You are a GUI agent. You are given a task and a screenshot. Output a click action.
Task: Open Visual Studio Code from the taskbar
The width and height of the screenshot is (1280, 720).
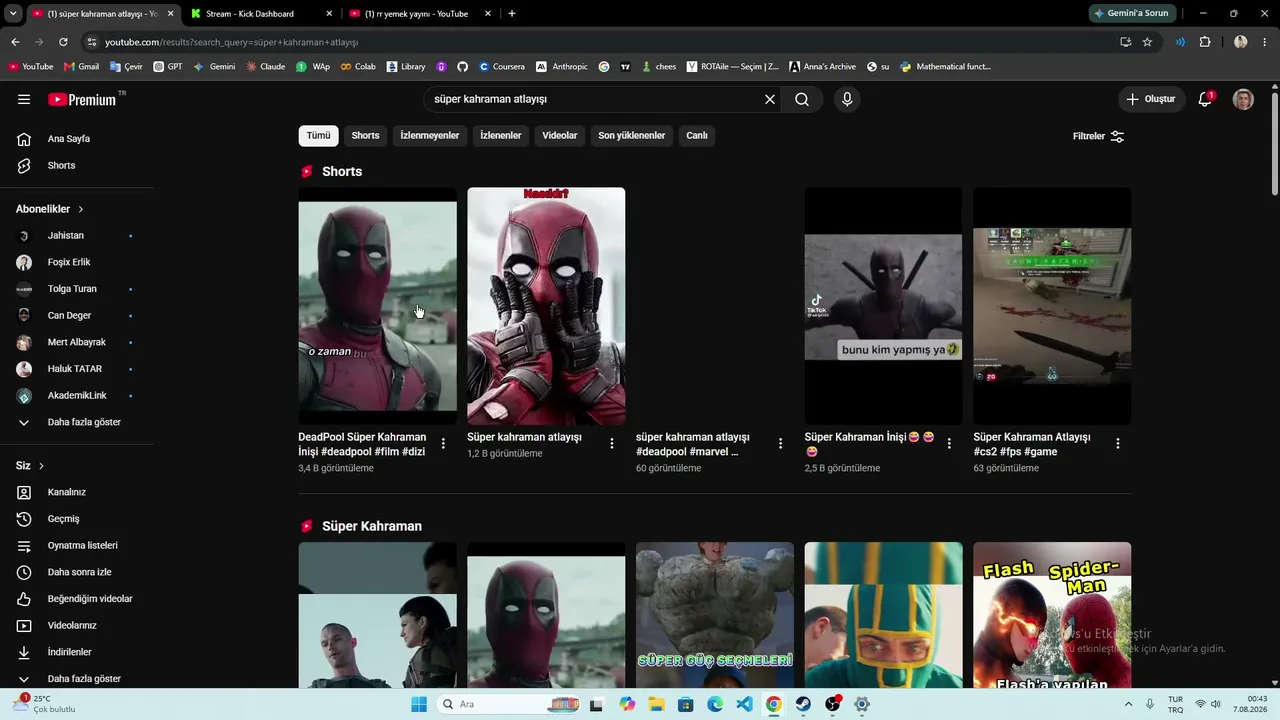point(744,704)
